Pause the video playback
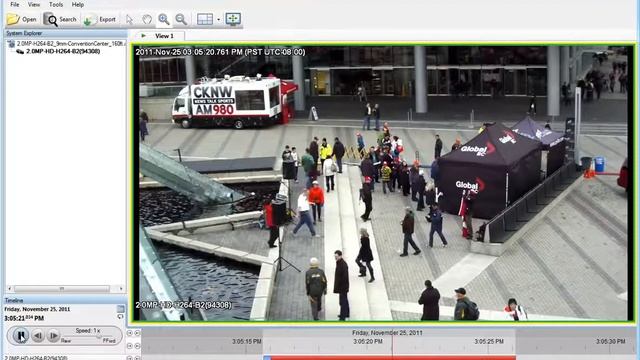 click(21, 336)
